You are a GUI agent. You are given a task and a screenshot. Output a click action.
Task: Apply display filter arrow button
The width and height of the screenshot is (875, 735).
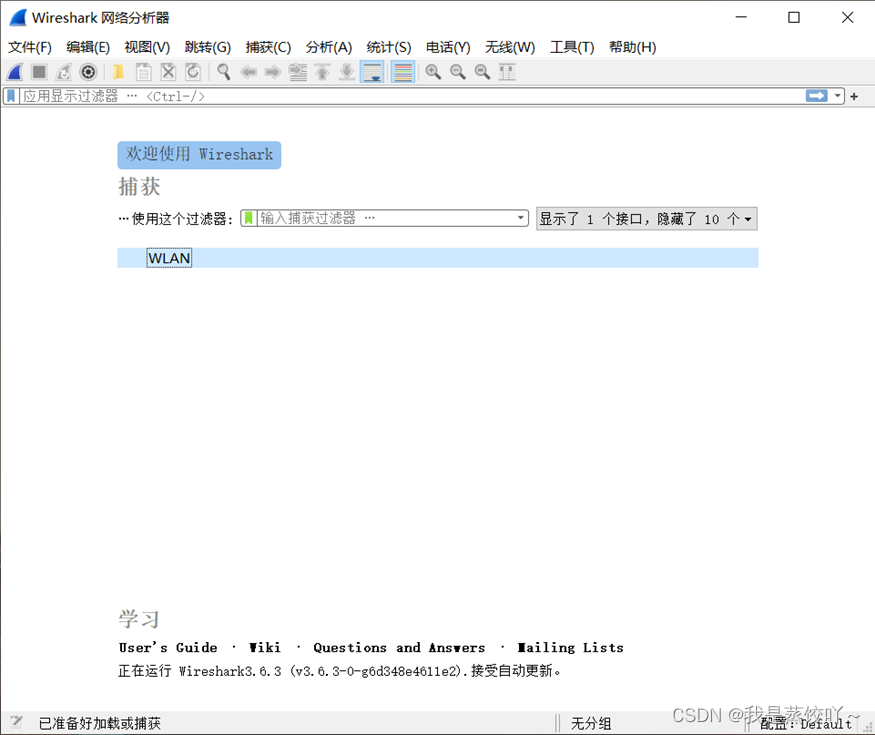point(816,96)
